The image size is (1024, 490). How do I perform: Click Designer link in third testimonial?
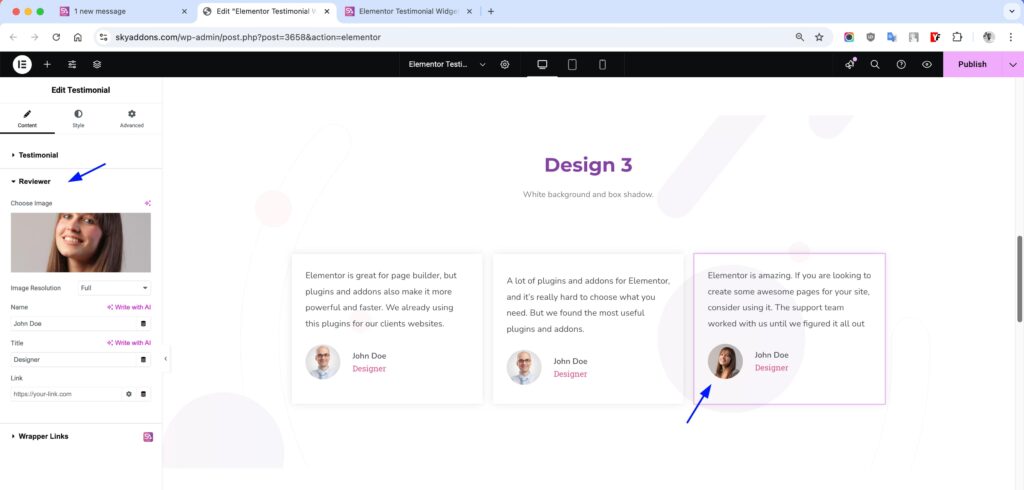click(771, 368)
